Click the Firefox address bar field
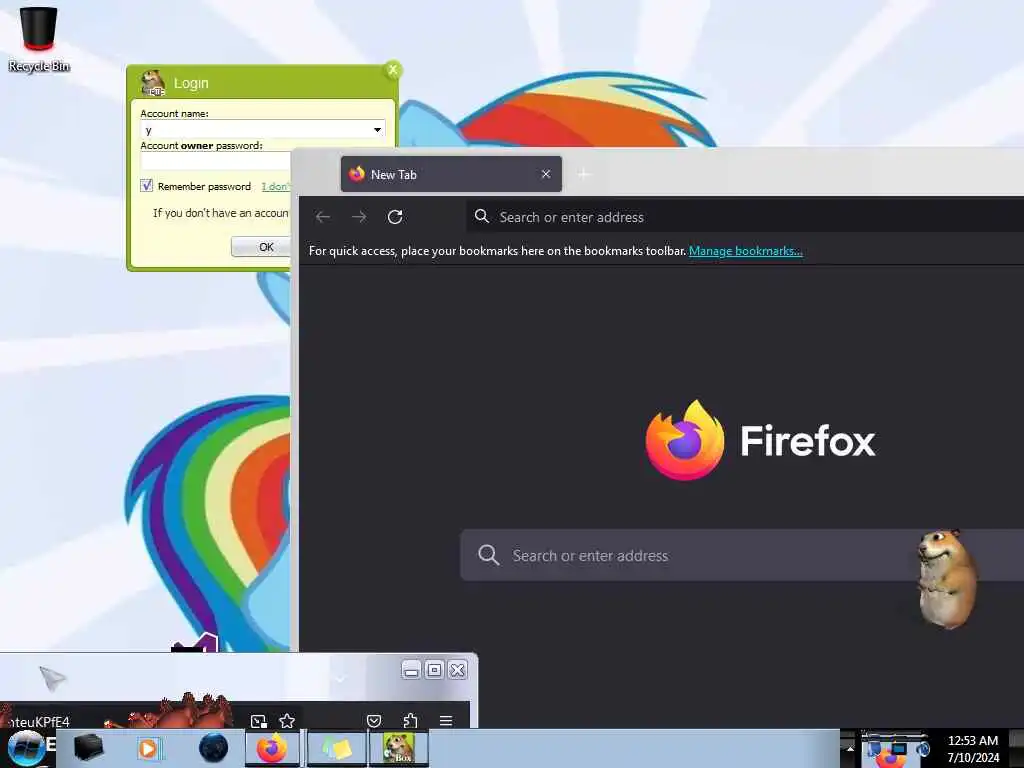 pyautogui.click(x=744, y=217)
